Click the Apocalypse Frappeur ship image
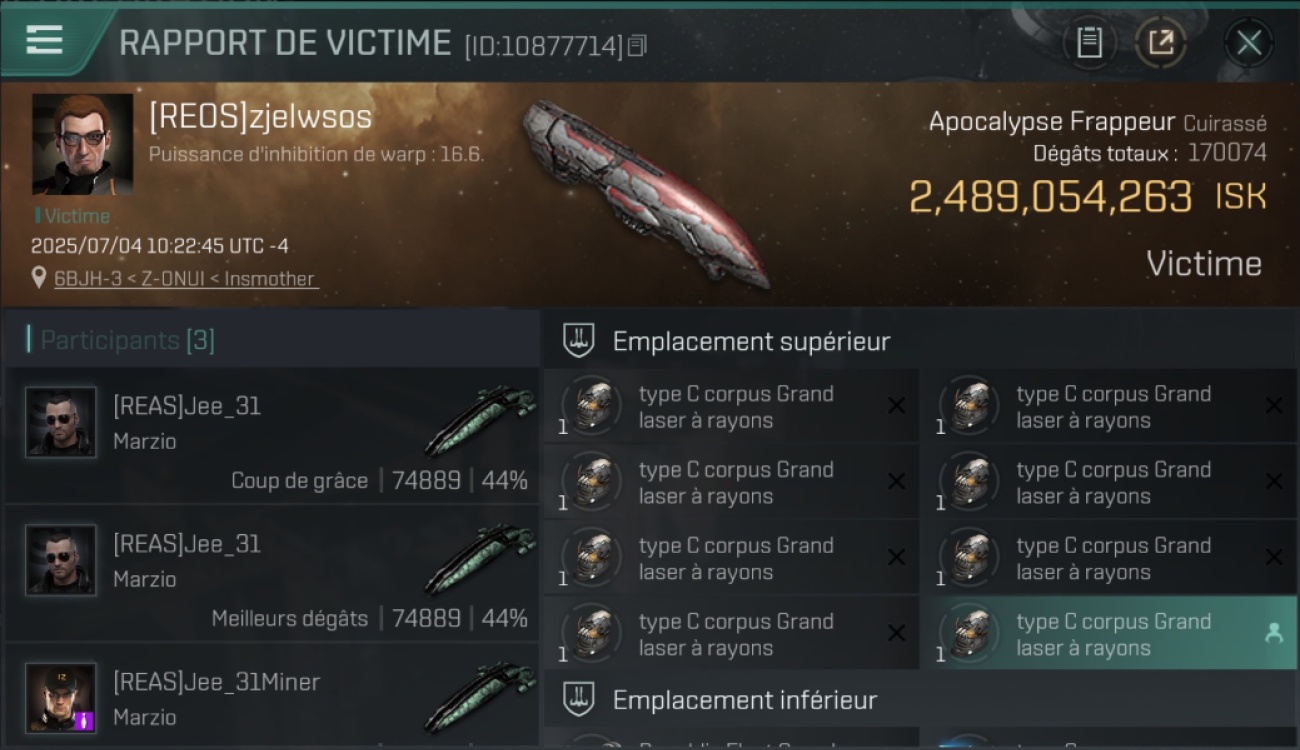Image resolution: width=1300 pixels, height=750 pixels. click(x=646, y=193)
